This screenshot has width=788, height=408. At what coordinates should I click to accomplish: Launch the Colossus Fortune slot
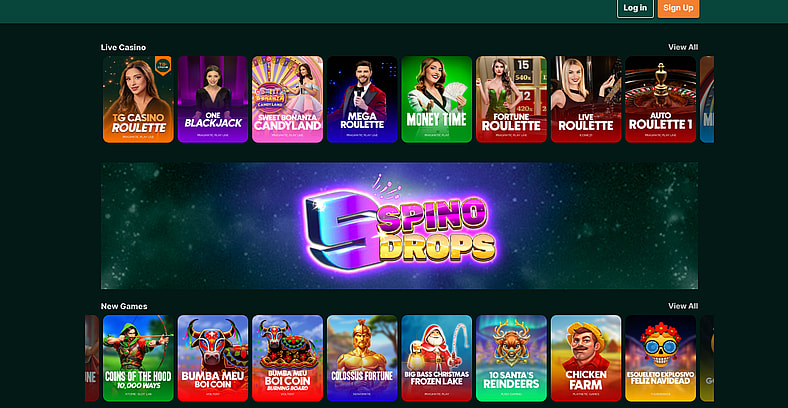pyautogui.click(x=362, y=358)
